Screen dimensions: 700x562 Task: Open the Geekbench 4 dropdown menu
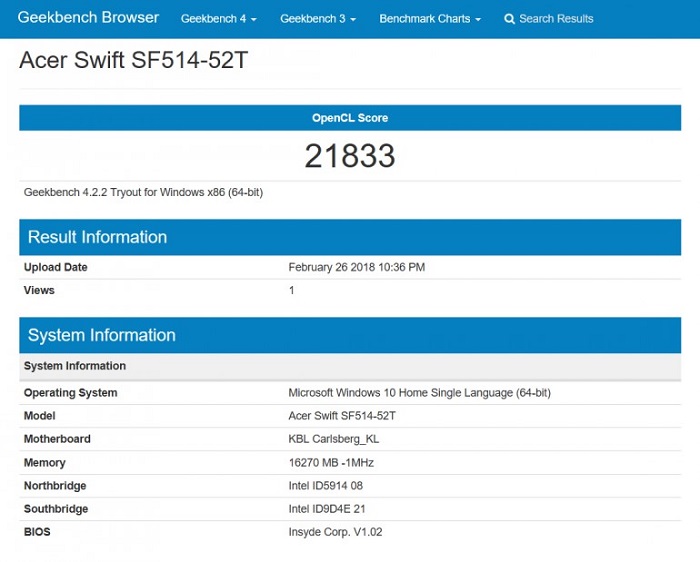click(x=218, y=19)
